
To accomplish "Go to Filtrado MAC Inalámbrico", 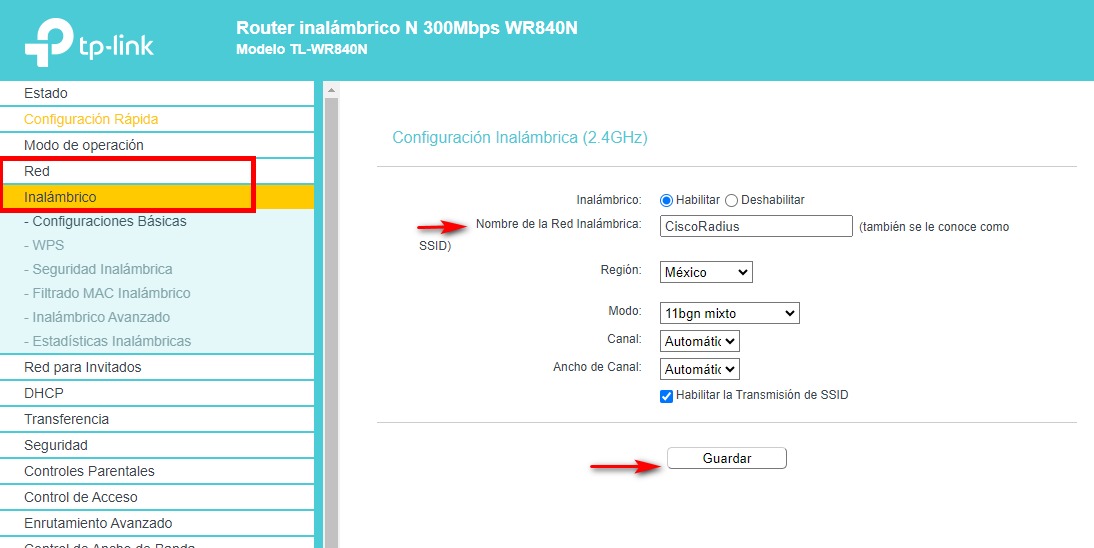I will coord(111,293).
